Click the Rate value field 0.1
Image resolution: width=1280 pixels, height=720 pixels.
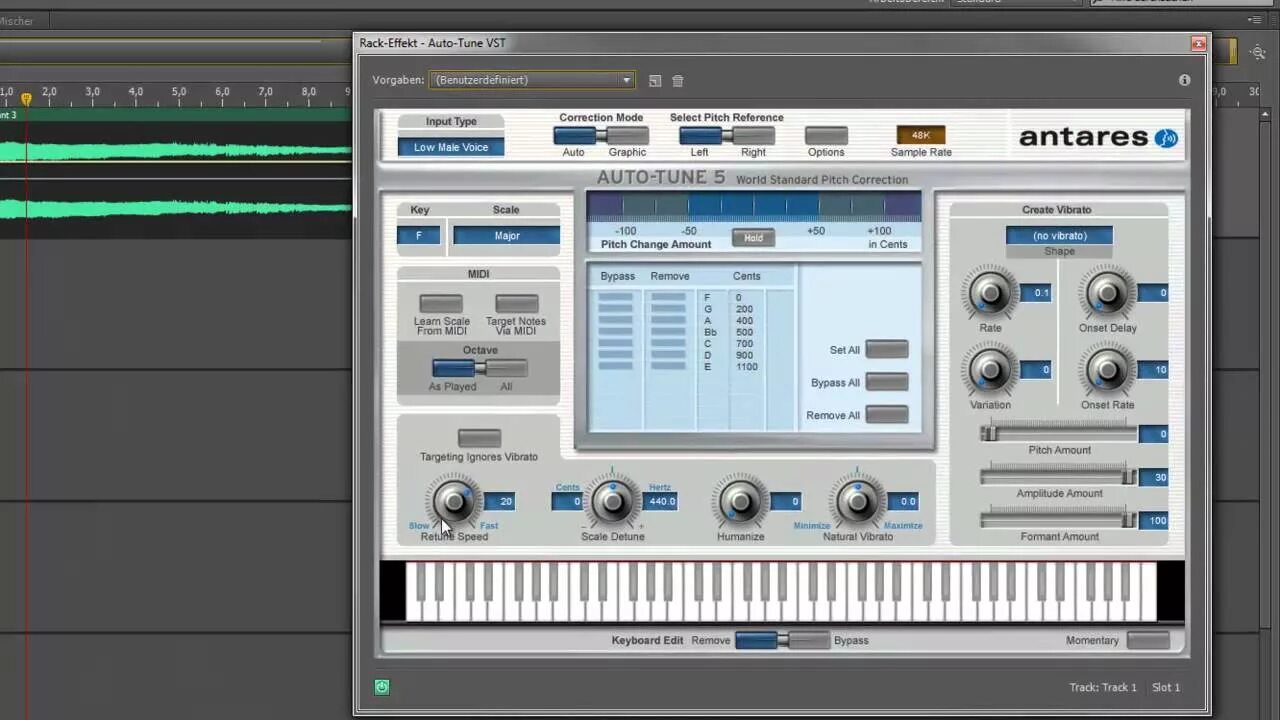[x=1036, y=293]
